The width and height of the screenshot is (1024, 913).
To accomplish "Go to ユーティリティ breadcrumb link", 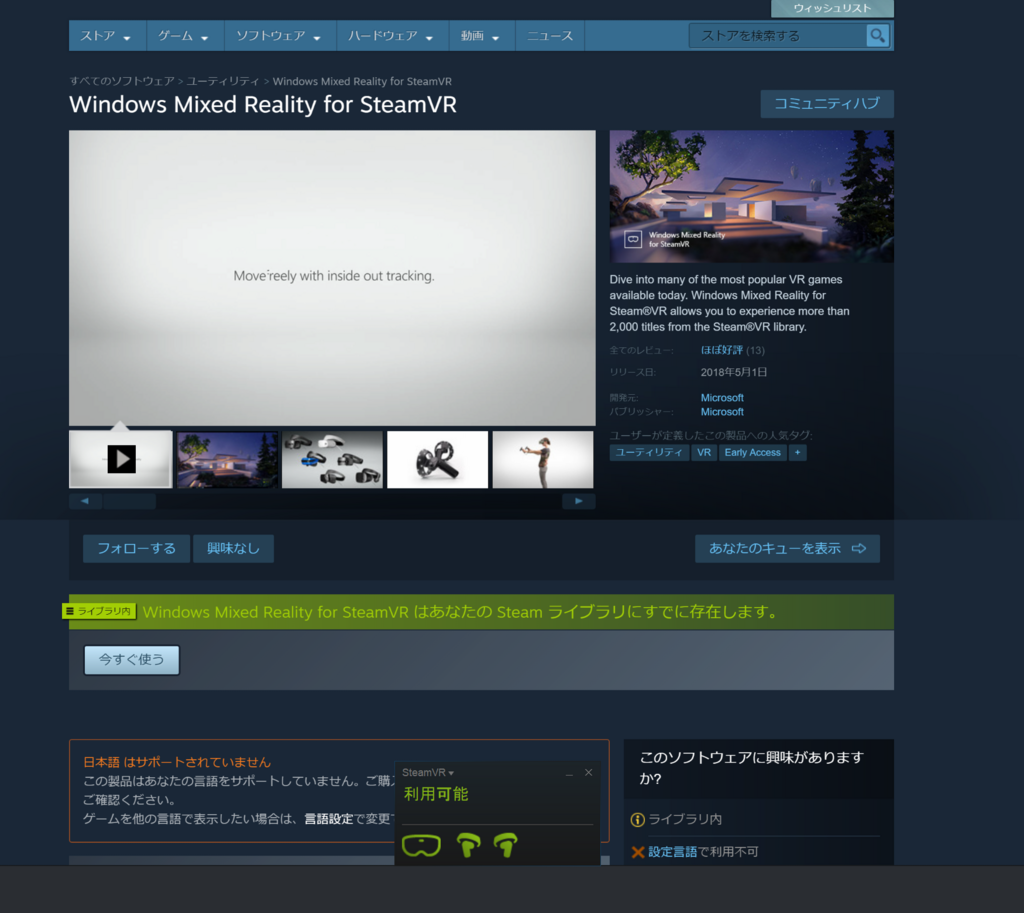I will 223,81.
